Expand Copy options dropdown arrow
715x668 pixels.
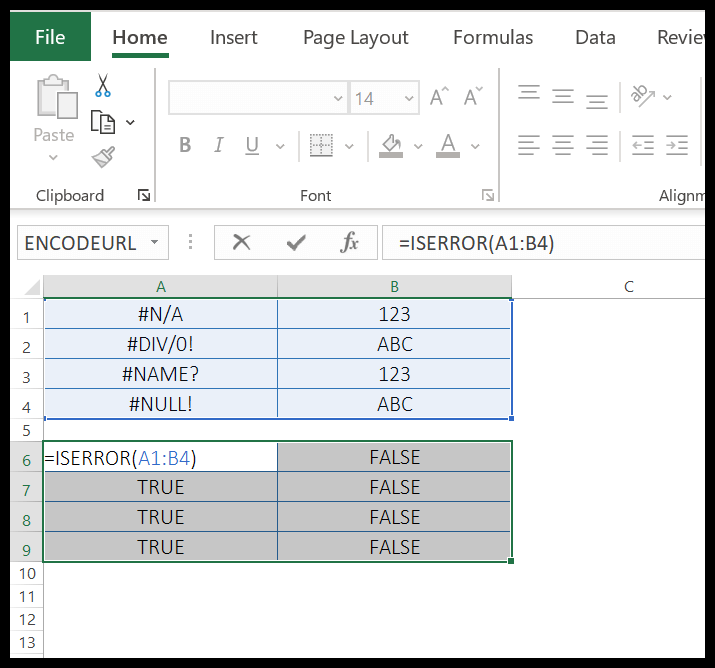point(130,122)
